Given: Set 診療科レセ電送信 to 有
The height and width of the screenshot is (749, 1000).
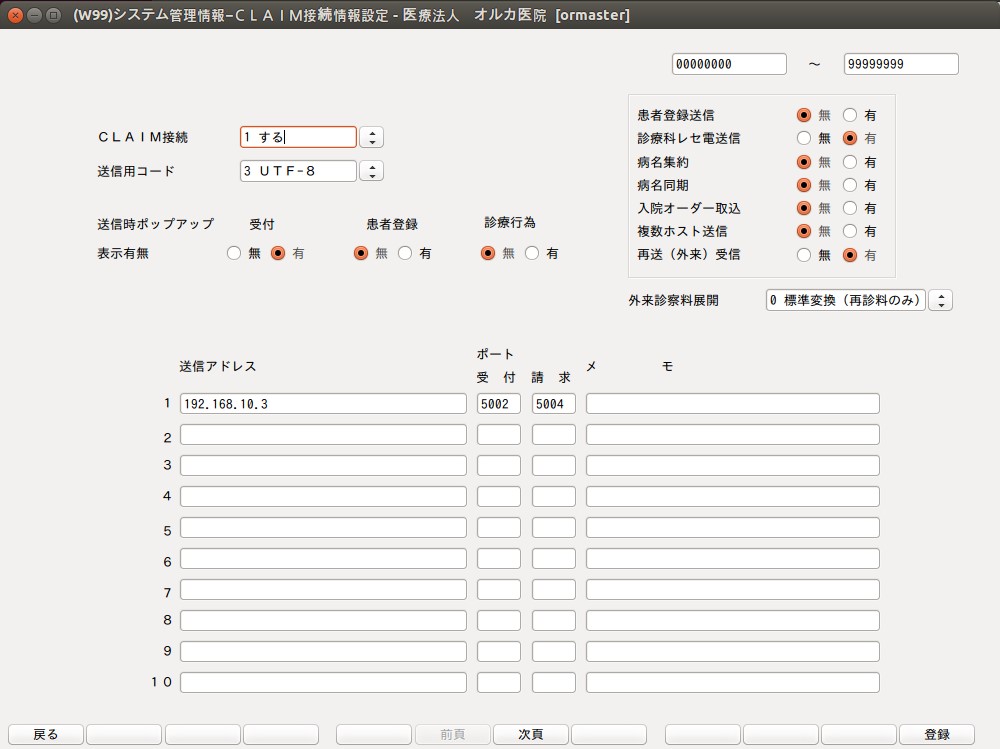Looking at the screenshot, I should point(849,138).
